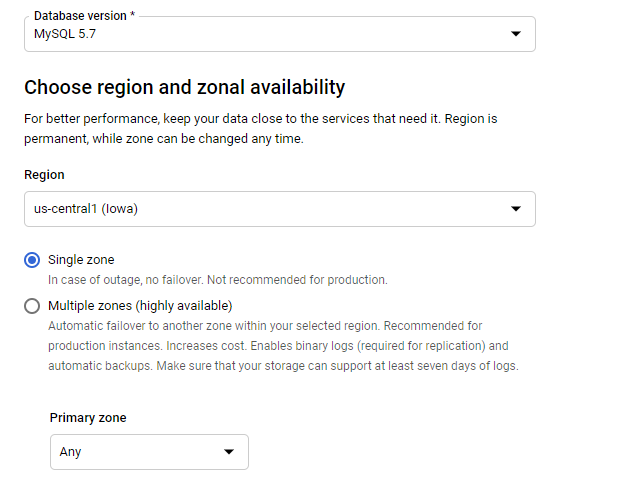The image size is (624, 485).
Task: Select the Single zone radio button
Action: 32,260
